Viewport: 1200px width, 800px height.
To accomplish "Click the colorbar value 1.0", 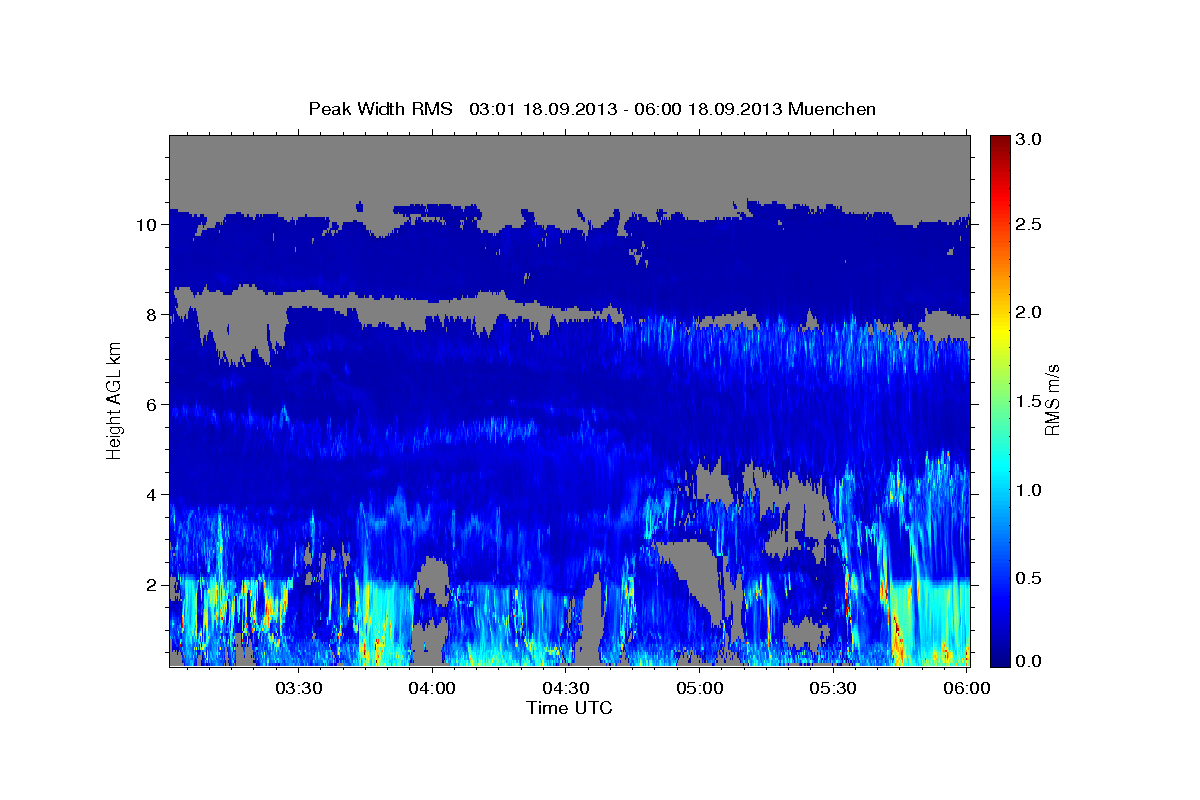I will (x=1029, y=490).
